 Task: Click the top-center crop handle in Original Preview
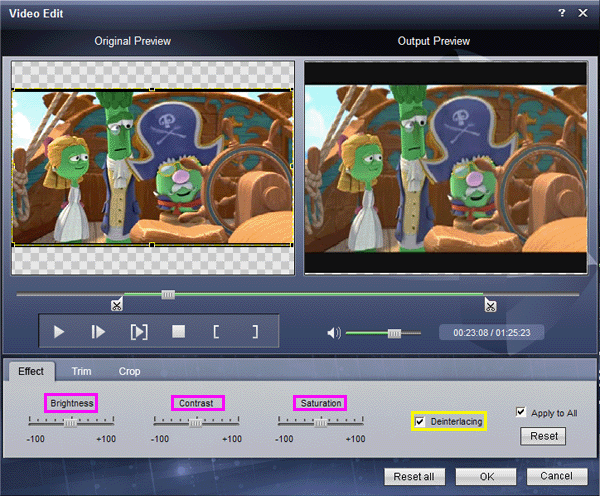click(x=152, y=90)
